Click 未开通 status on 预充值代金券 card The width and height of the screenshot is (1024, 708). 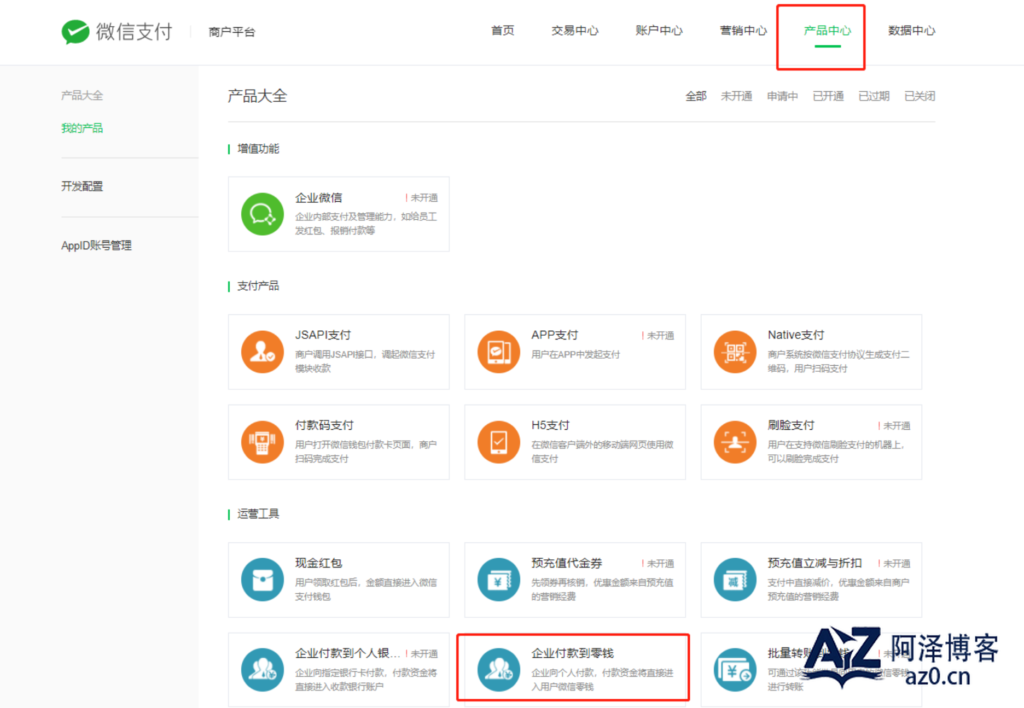coord(658,564)
